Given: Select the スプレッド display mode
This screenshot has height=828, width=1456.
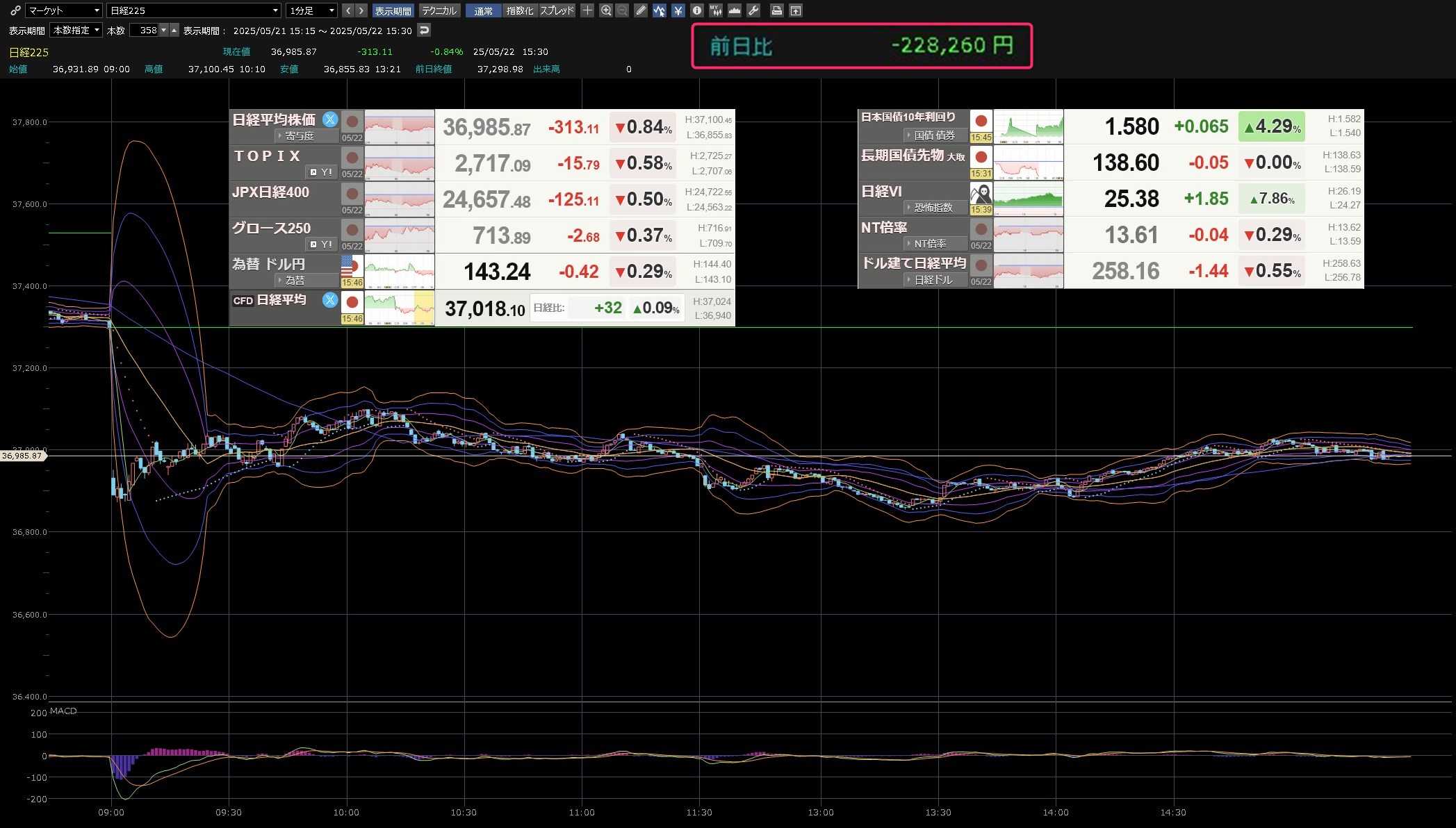Looking at the screenshot, I should [557, 10].
